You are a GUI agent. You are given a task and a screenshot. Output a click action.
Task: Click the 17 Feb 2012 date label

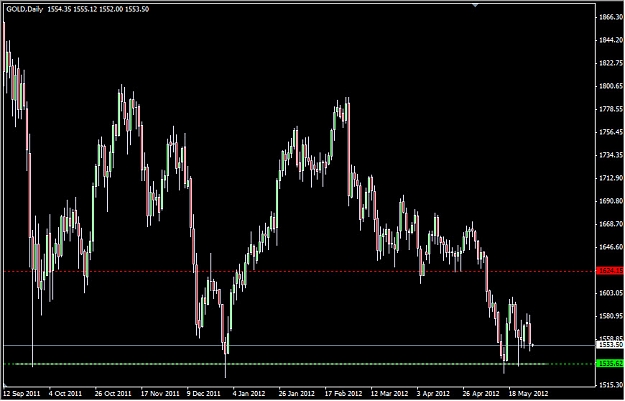pos(343,393)
